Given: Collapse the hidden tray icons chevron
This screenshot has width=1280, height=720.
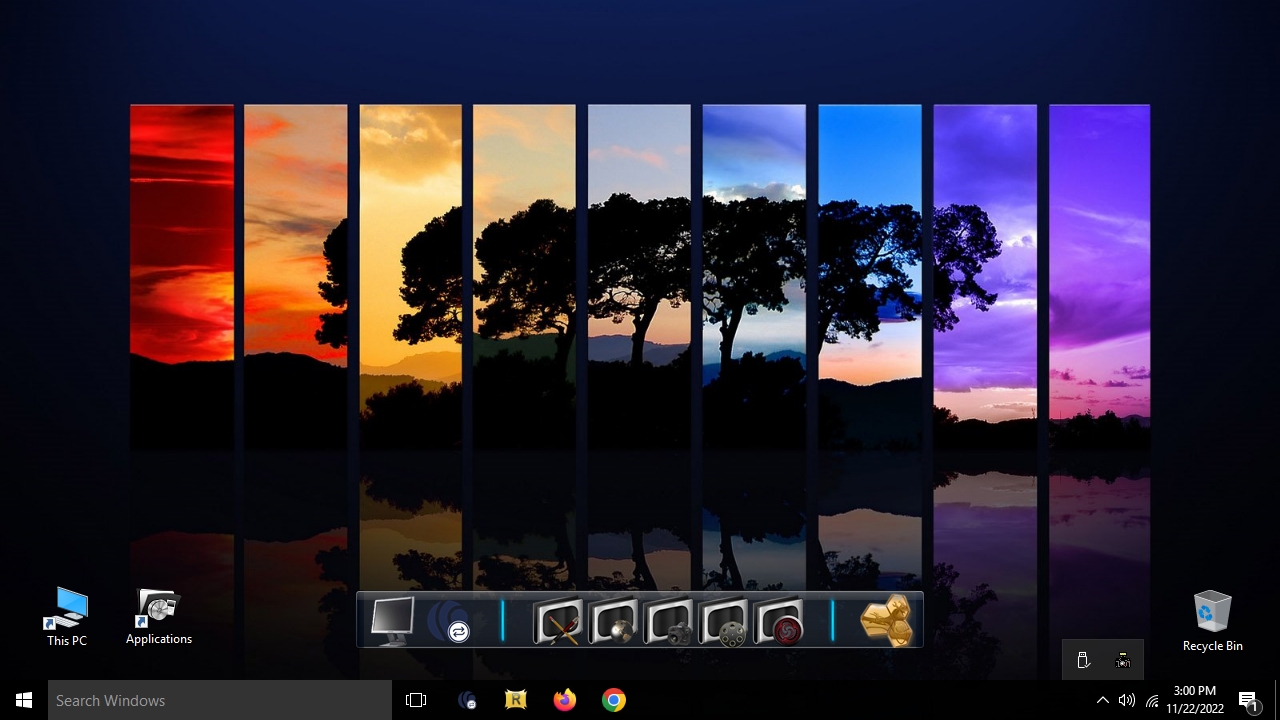Looking at the screenshot, I should pyautogui.click(x=1102, y=700).
